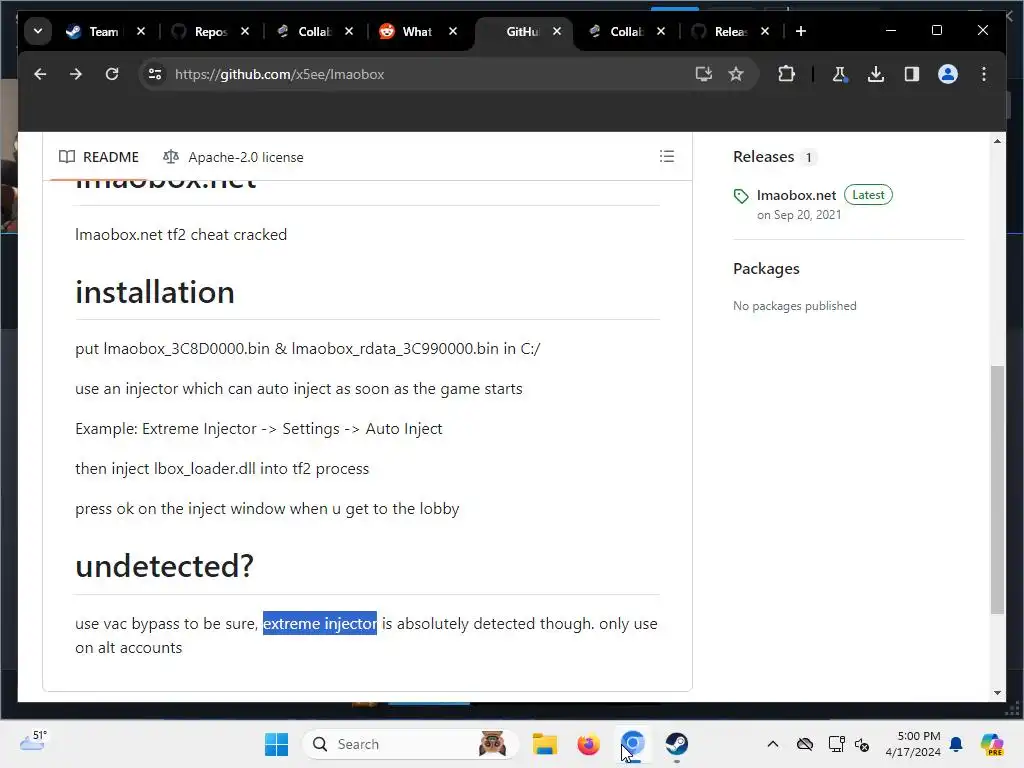
Task: Close the Team tab
Action: [x=141, y=31]
